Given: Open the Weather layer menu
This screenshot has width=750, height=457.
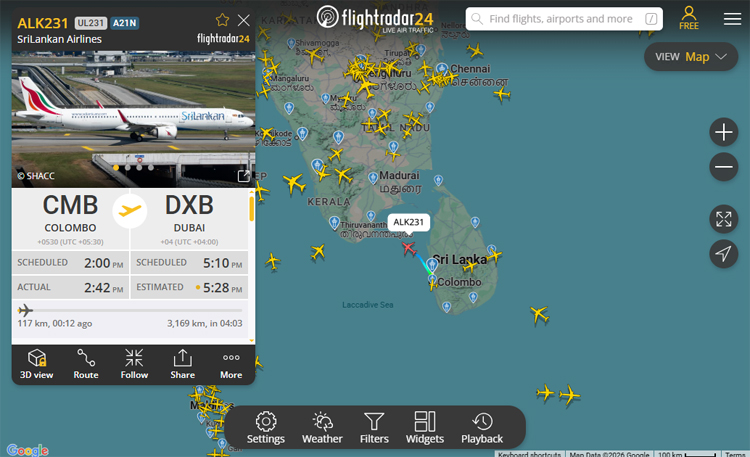Looking at the screenshot, I should click(x=322, y=427).
